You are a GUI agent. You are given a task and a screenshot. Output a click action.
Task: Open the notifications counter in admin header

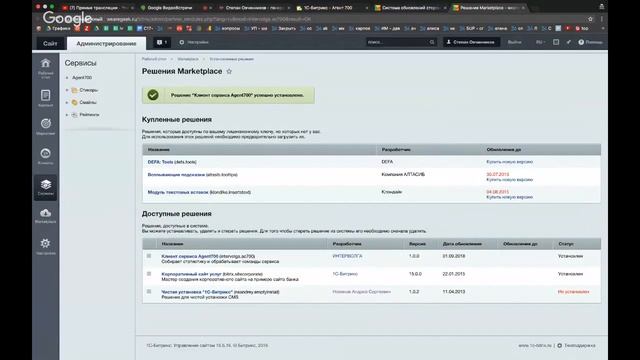tap(162, 42)
